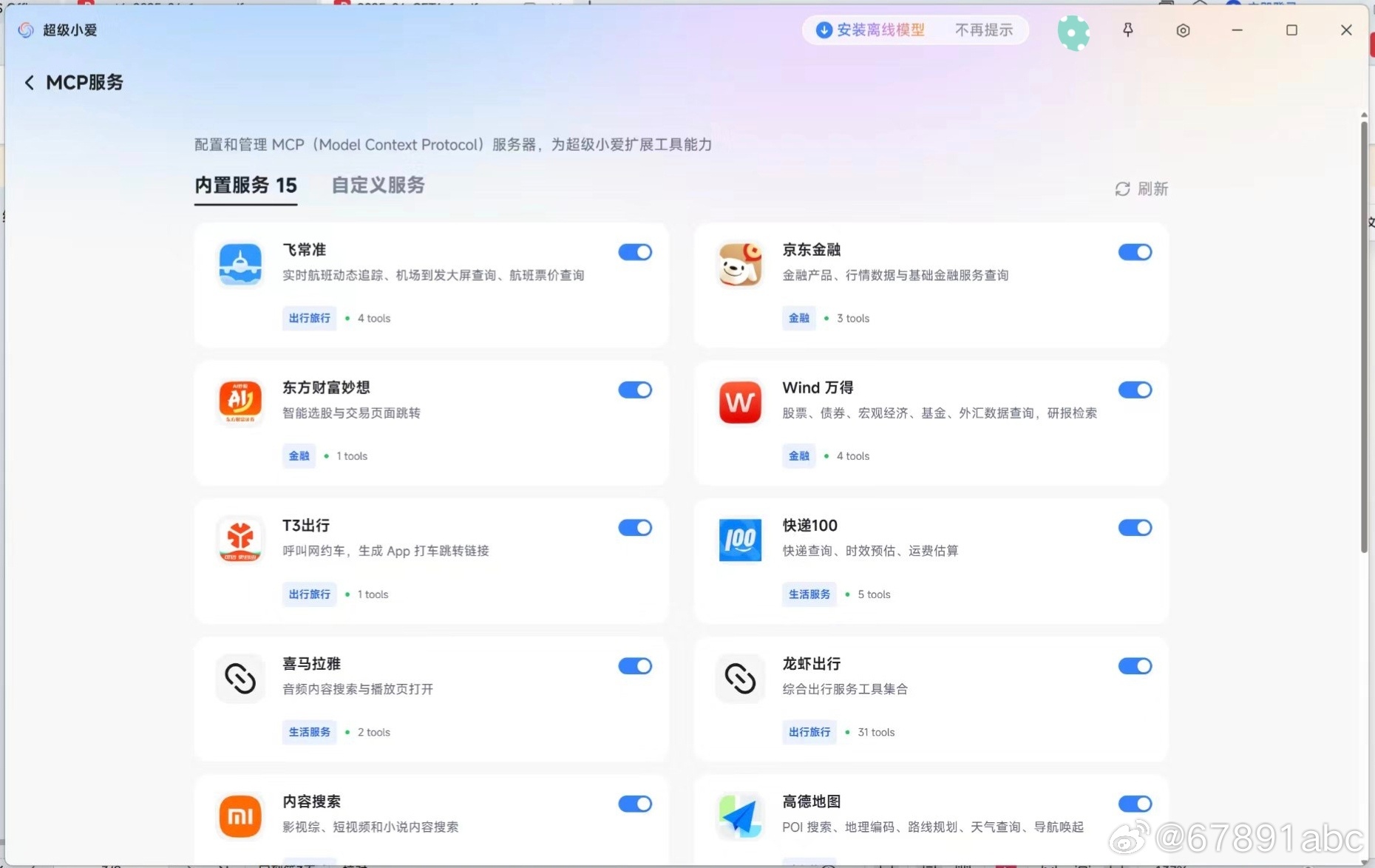Click the blue 快递100 logo icon

[740, 540]
